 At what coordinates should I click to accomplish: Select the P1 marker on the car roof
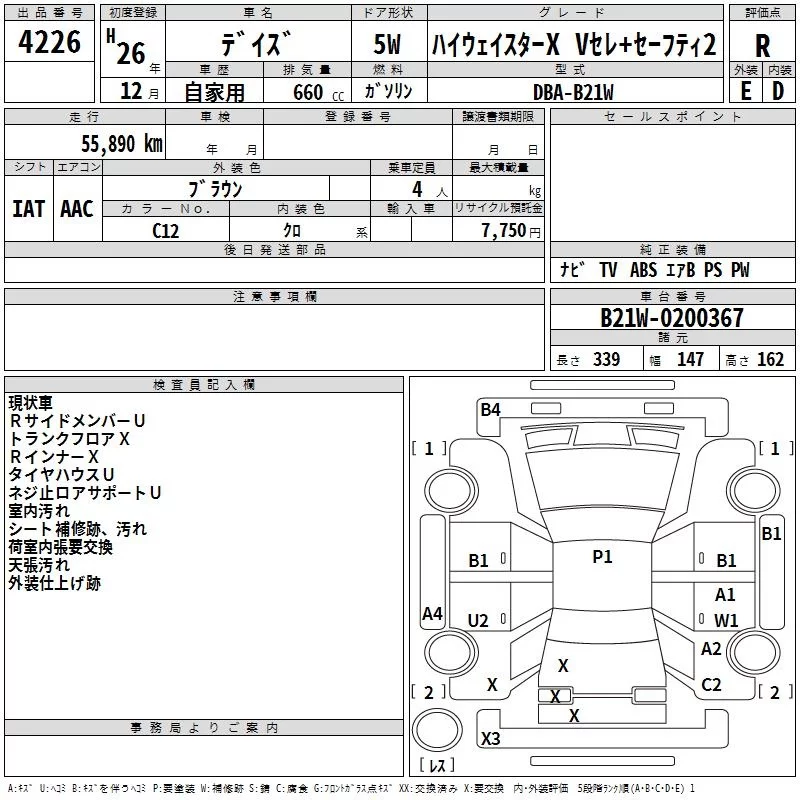[x=602, y=557]
